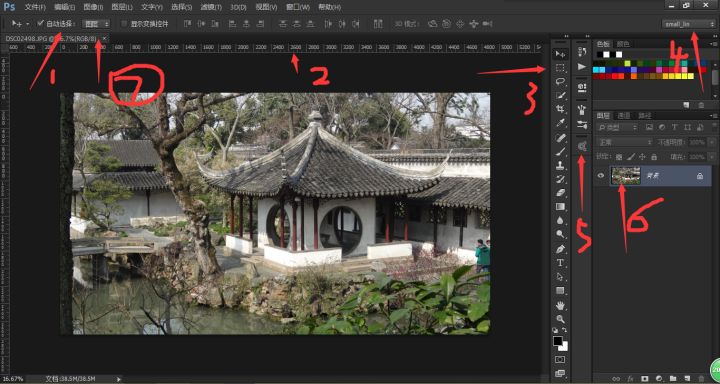Select the History Brush tool

[x=560, y=179]
